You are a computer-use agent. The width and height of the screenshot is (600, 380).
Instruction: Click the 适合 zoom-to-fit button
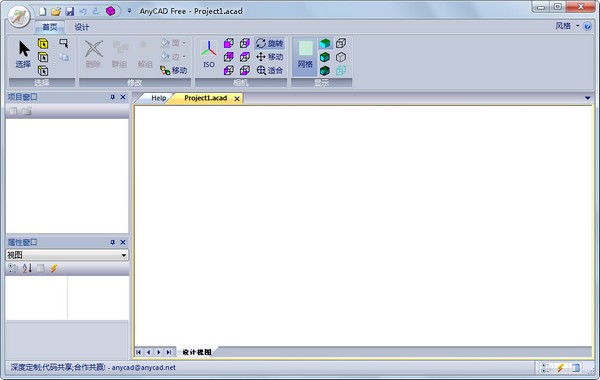pyautogui.click(x=269, y=70)
